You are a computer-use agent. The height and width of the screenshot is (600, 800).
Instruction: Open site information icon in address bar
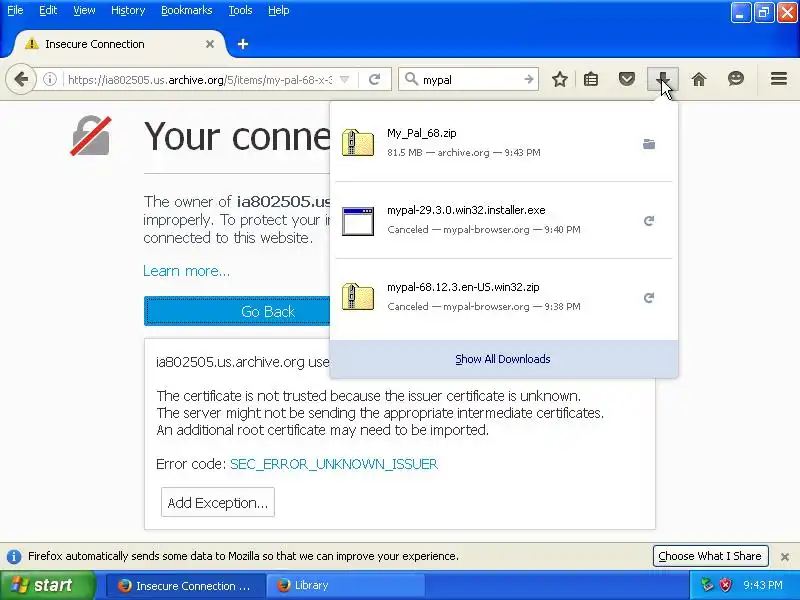[x=49, y=79]
